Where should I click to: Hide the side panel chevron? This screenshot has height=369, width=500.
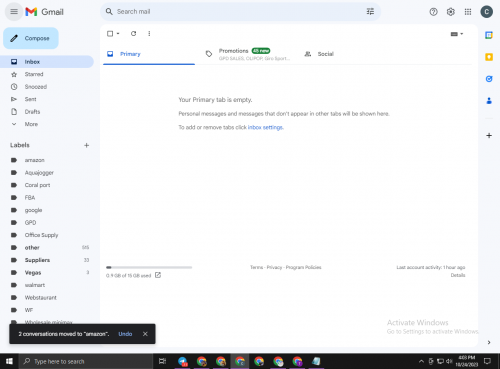[x=489, y=342]
